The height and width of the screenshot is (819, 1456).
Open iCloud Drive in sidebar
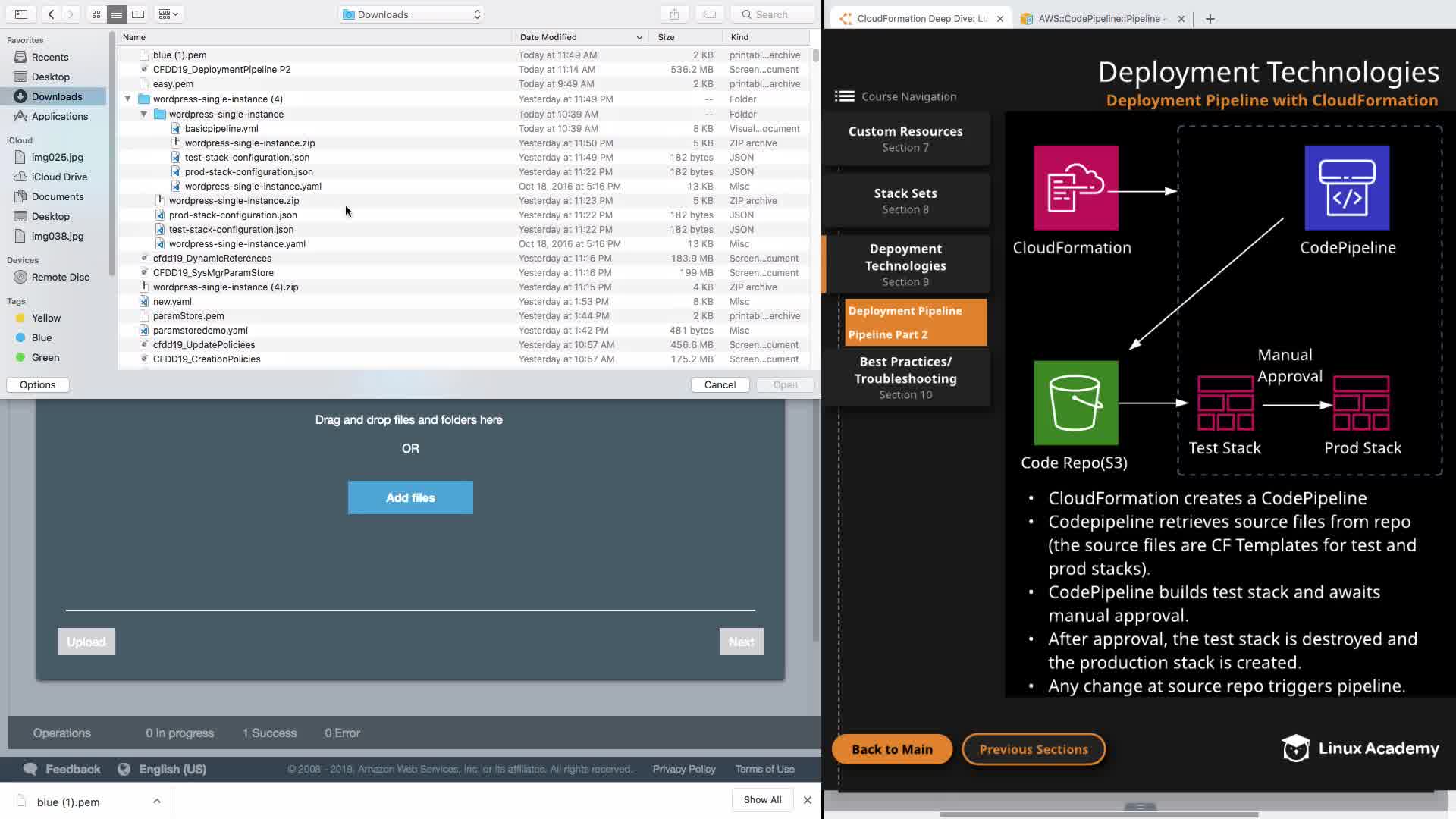pyautogui.click(x=59, y=177)
